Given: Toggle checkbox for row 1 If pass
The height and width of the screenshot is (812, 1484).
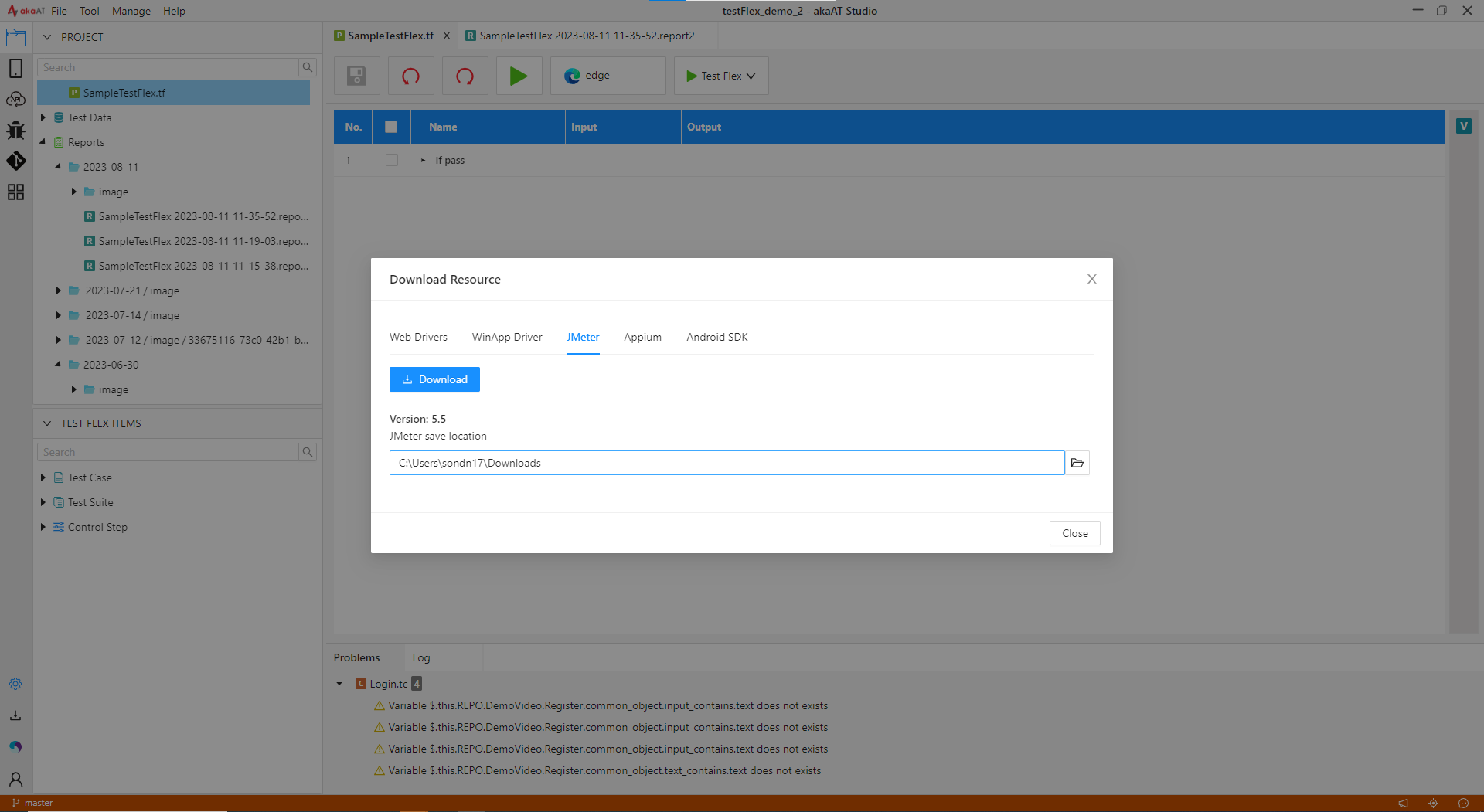Looking at the screenshot, I should point(392,160).
